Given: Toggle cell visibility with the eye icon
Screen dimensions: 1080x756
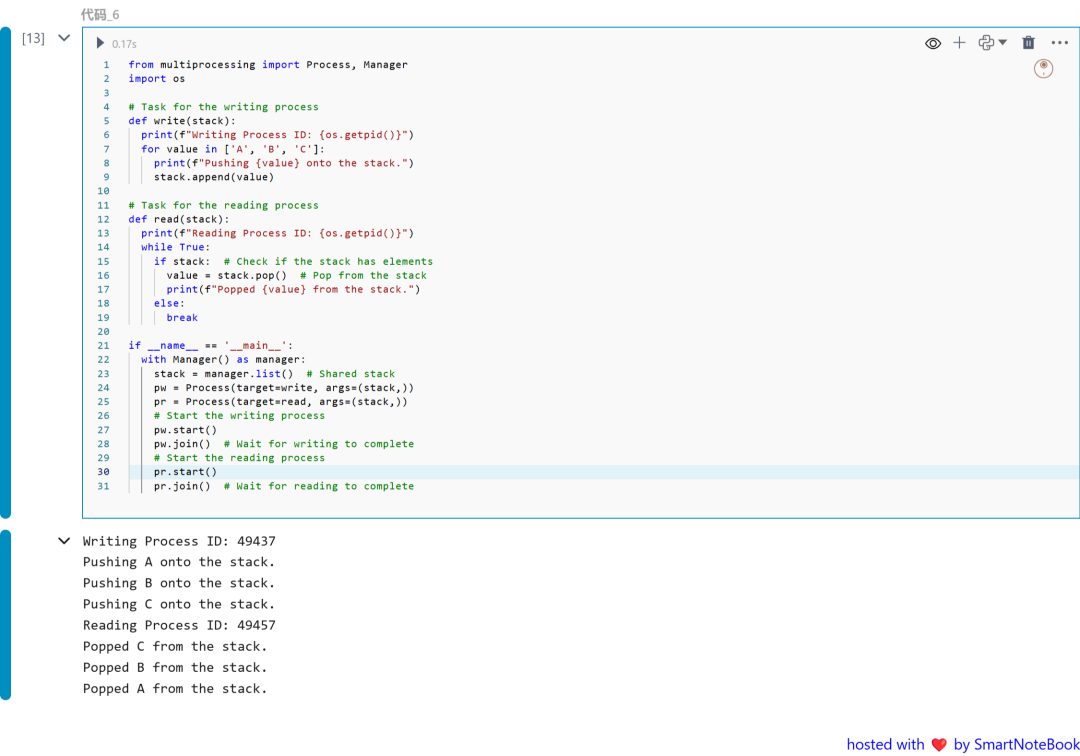Looking at the screenshot, I should 933,43.
